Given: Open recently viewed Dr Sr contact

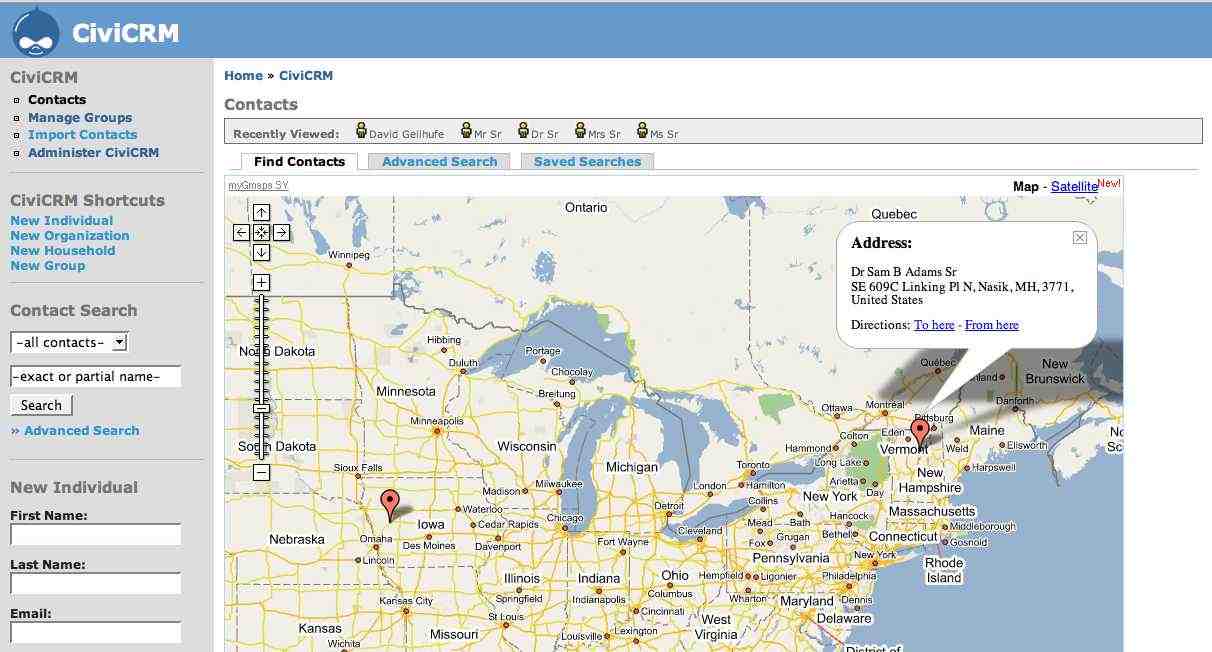Looking at the screenshot, I should [538, 132].
